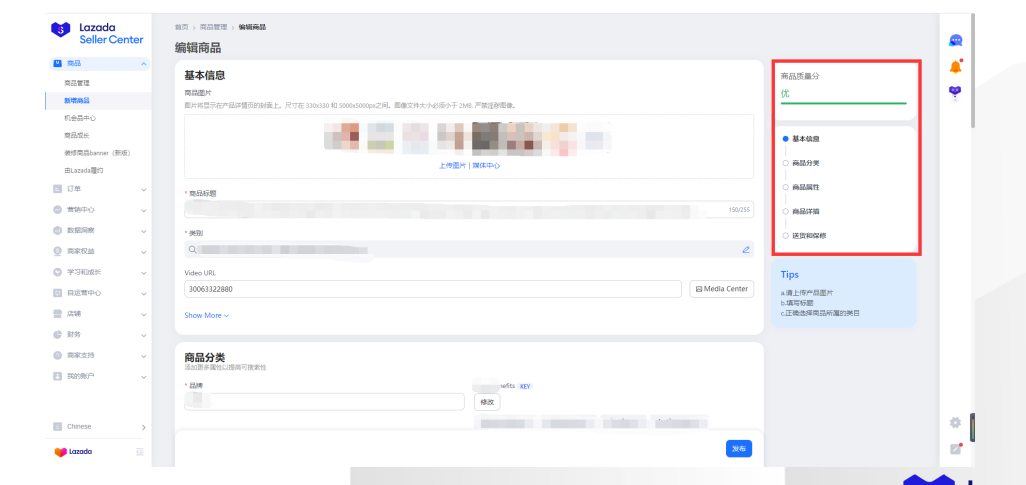Click the 我的账户 sidebar icon

click(58, 376)
